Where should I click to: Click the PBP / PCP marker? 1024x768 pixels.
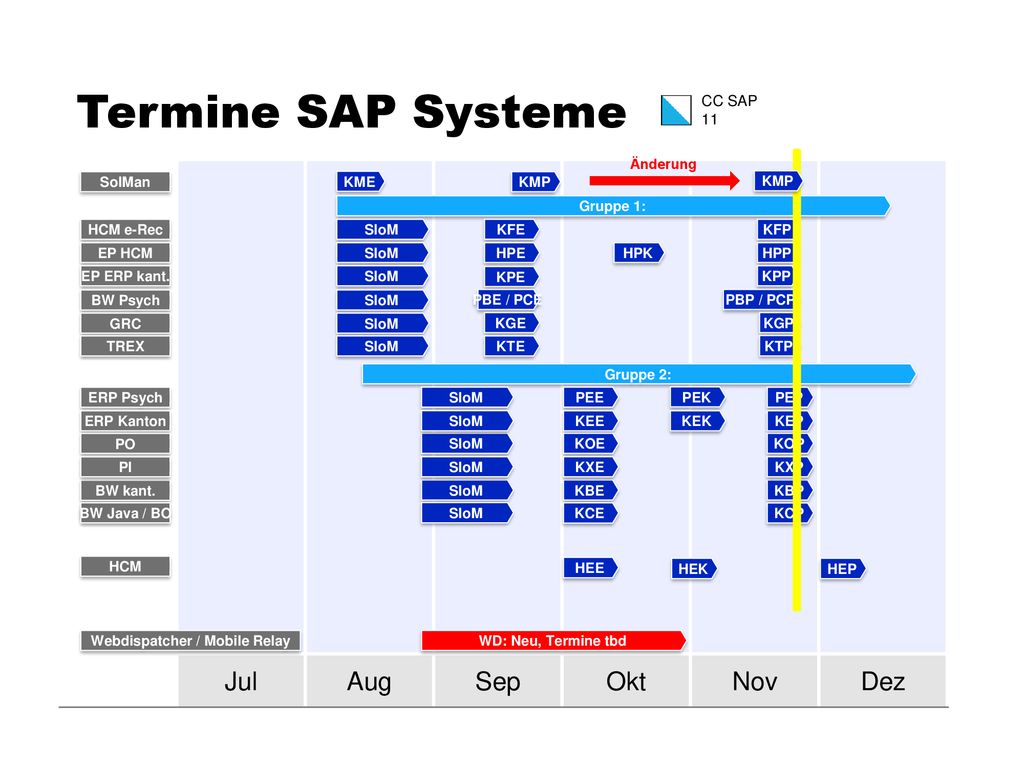pyautogui.click(x=758, y=300)
